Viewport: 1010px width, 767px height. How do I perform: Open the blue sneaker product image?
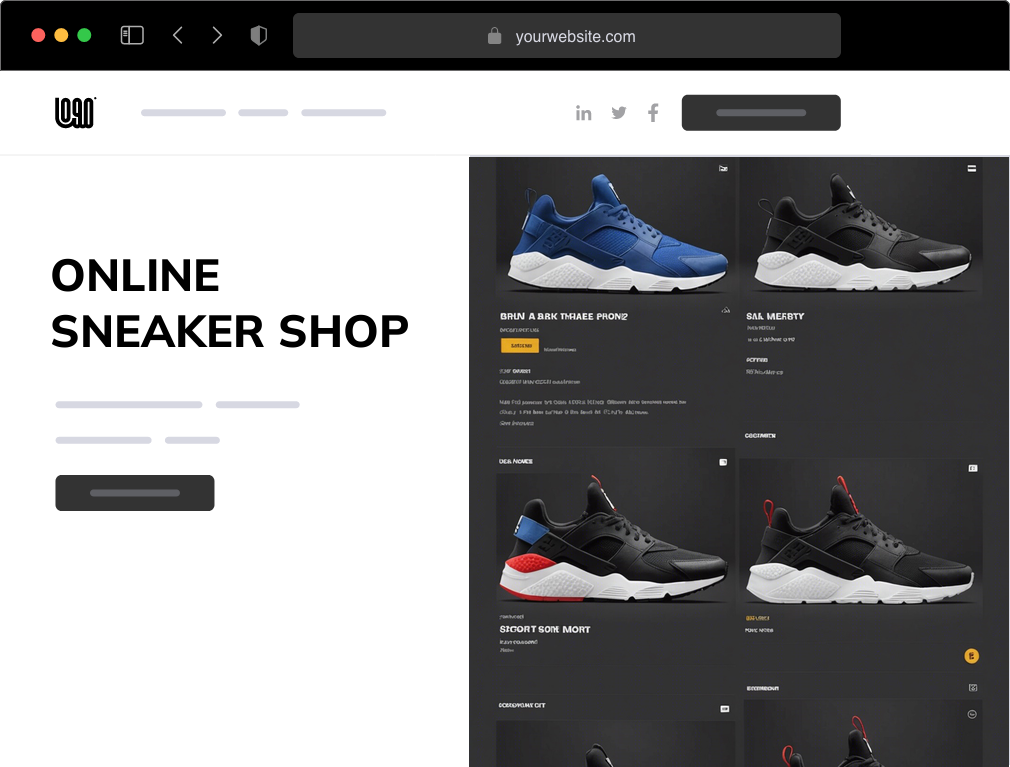(616, 231)
